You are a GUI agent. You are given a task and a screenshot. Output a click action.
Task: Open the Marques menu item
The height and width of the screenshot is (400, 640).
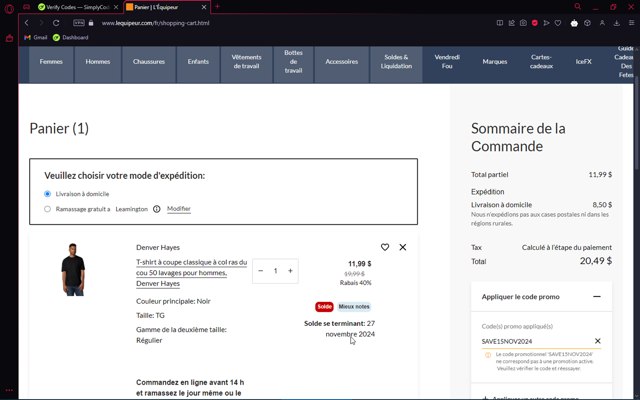pos(495,62)
